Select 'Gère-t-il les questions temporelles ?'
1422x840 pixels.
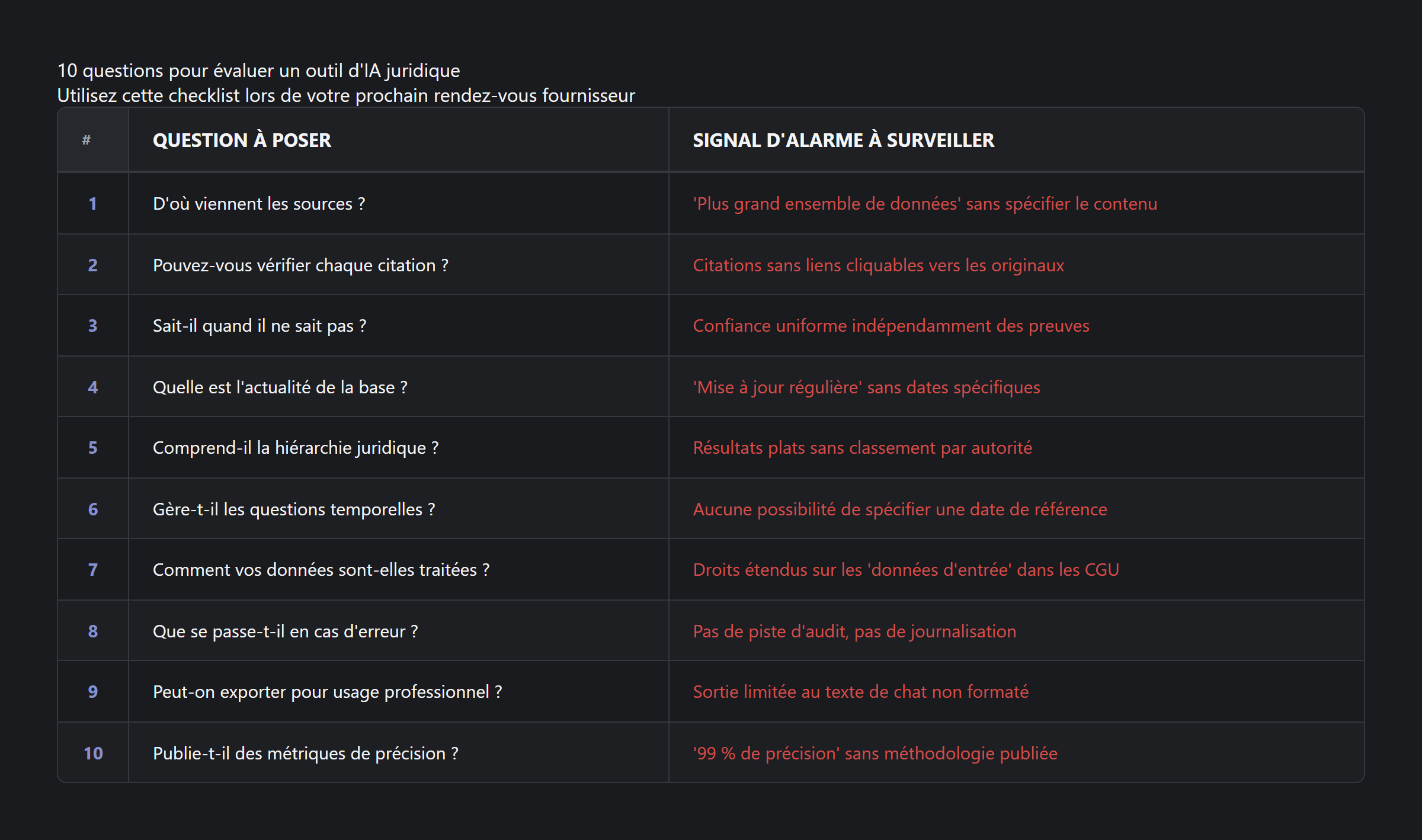[x=294, y=509]
